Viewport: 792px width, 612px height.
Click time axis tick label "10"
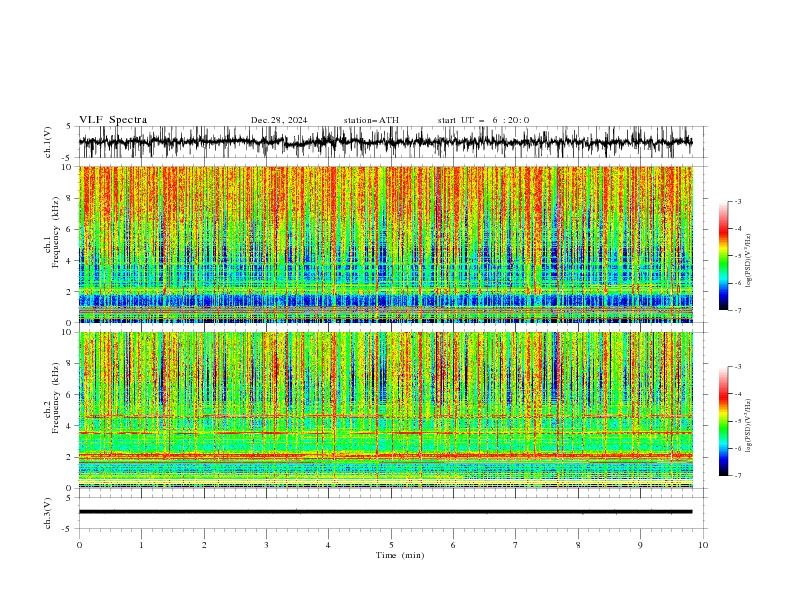[x=703, y=545]
